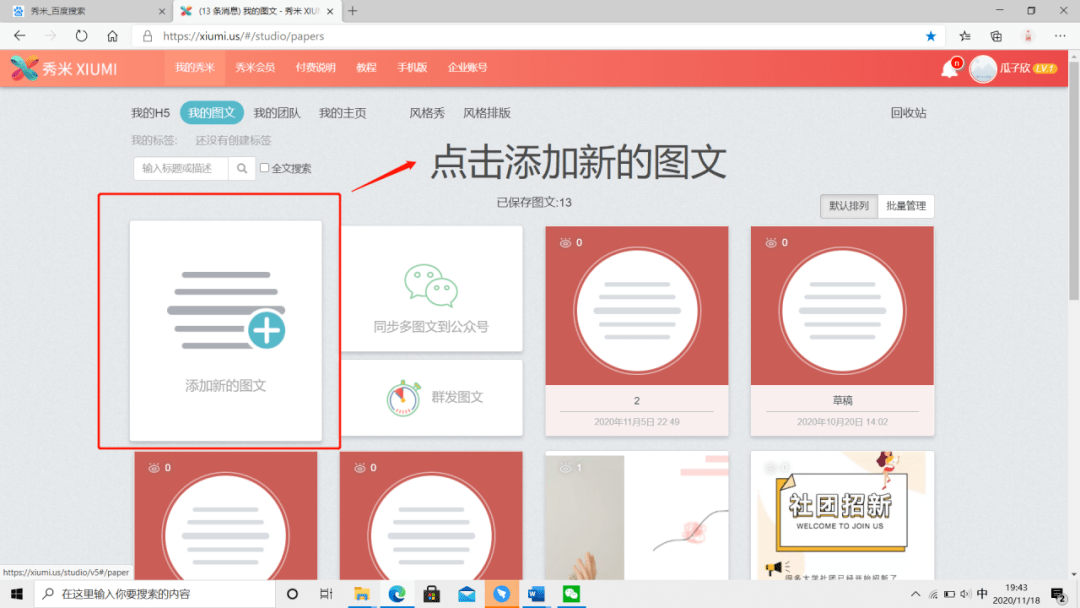Select 默认排列 sort mode
Screen dimensions: 1080x608
[848, 207]
